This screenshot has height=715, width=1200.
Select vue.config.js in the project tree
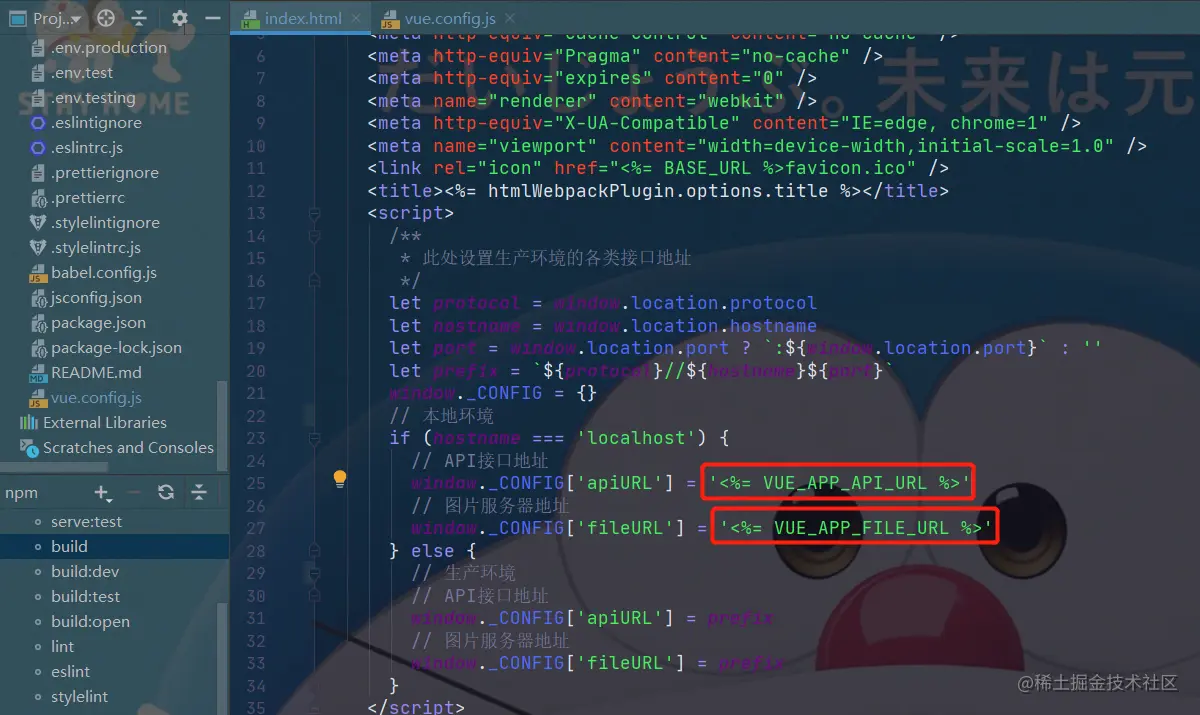[x=96, y=398]
